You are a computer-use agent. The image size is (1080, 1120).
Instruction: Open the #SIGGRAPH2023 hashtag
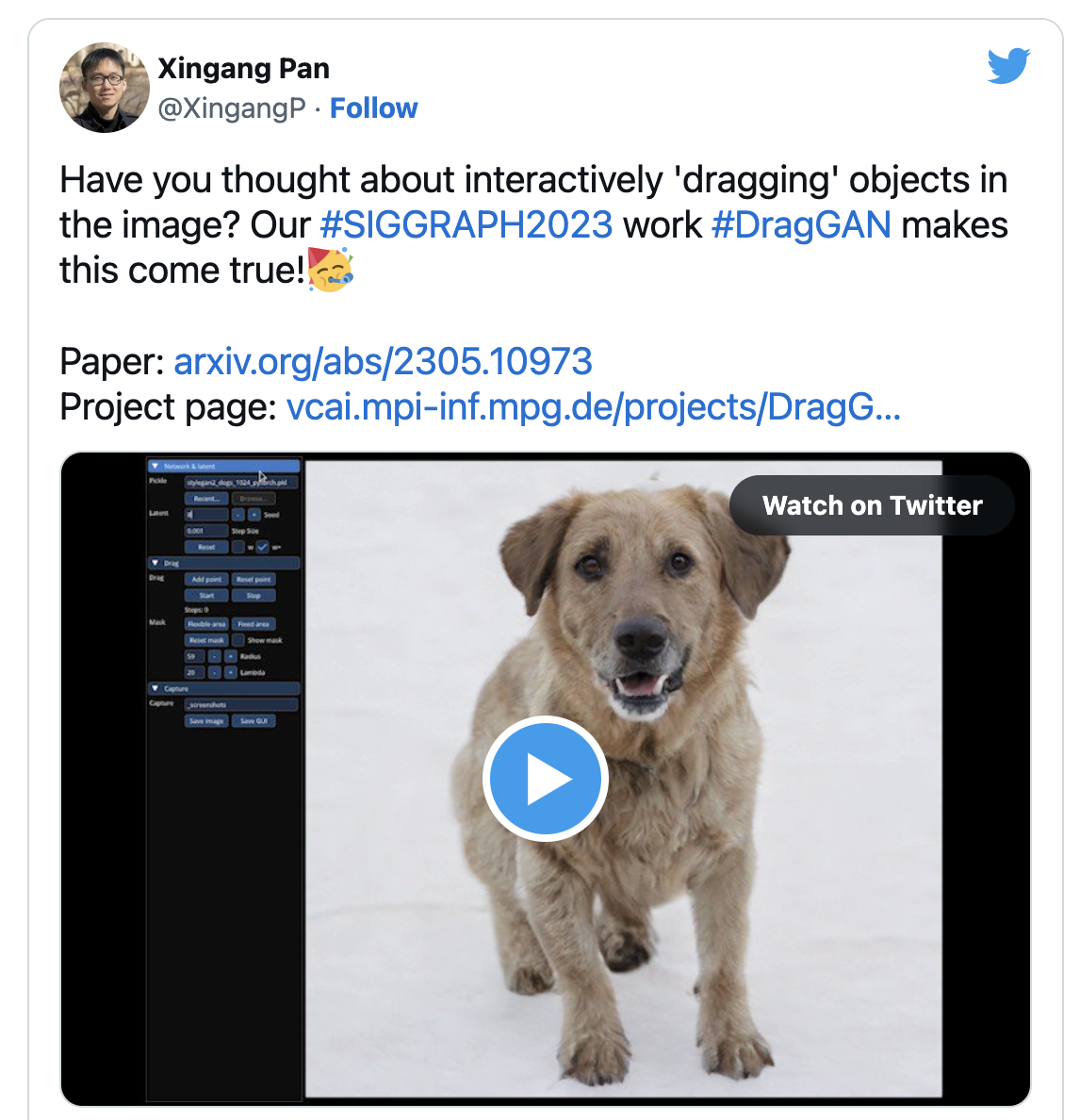pyautogui.click(x=466, y=225)
